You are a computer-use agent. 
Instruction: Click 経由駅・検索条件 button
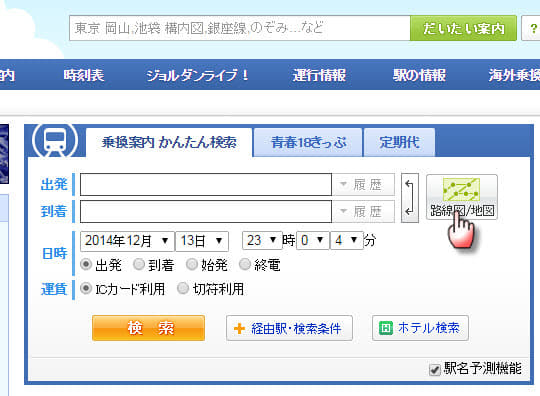[289, 328]
